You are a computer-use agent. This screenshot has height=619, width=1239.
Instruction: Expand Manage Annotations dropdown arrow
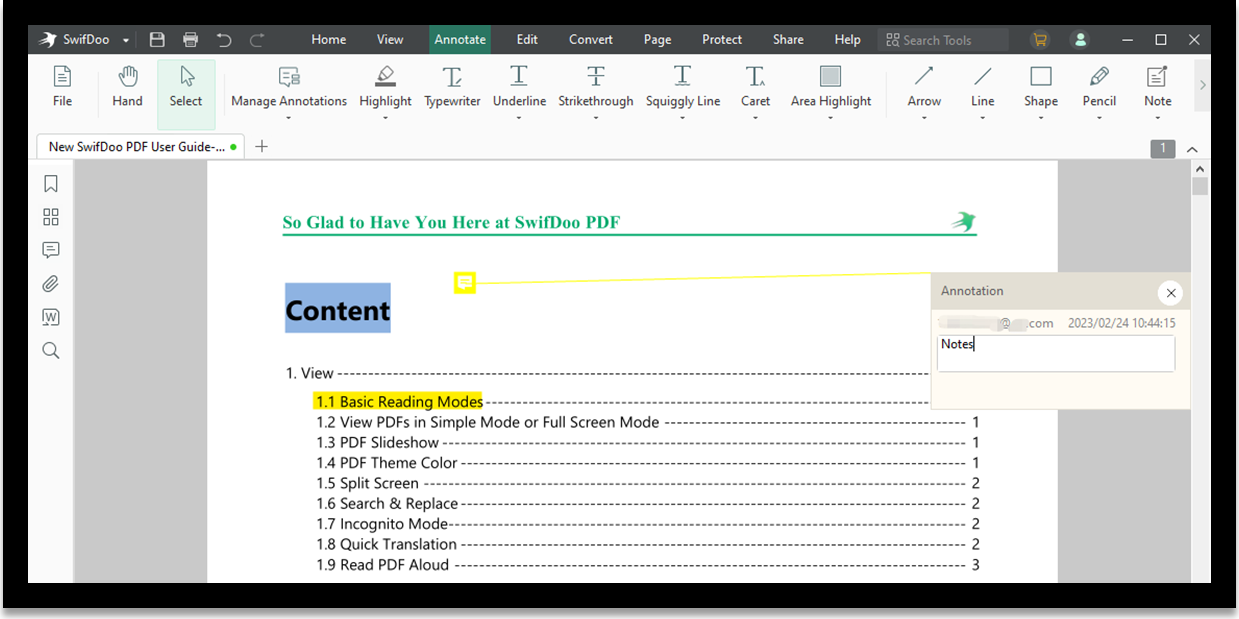coord(289,118)
